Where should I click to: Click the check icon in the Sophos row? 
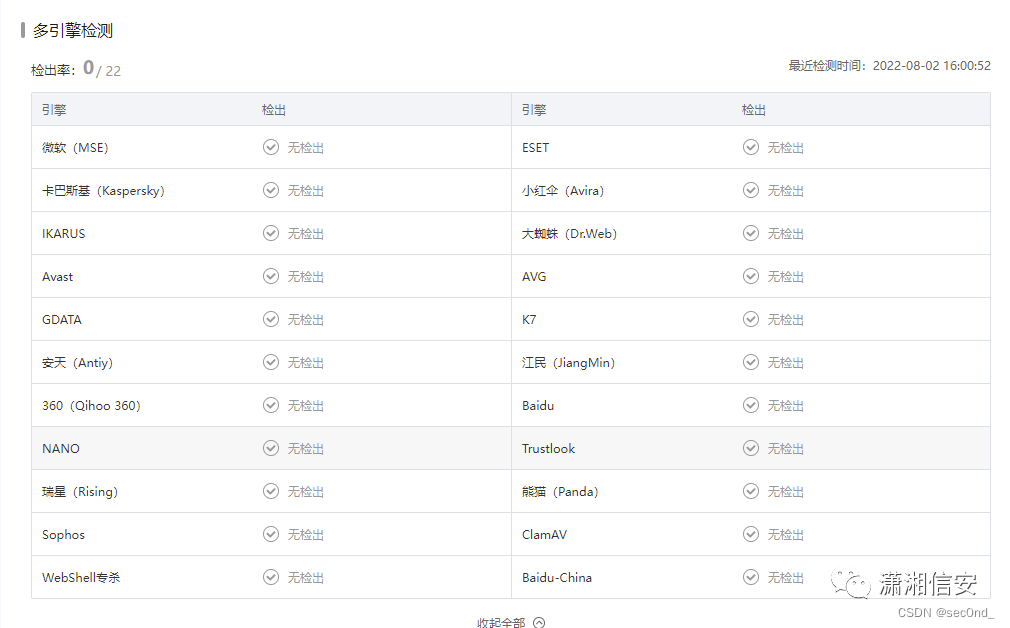coord(271,535)
